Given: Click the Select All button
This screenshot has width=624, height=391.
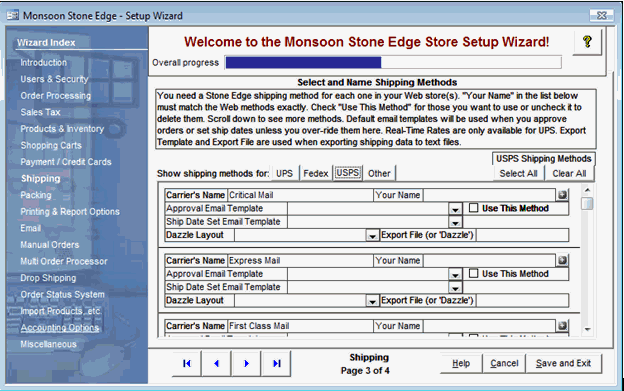Looking at the screenshot, I should click(518, 173).
